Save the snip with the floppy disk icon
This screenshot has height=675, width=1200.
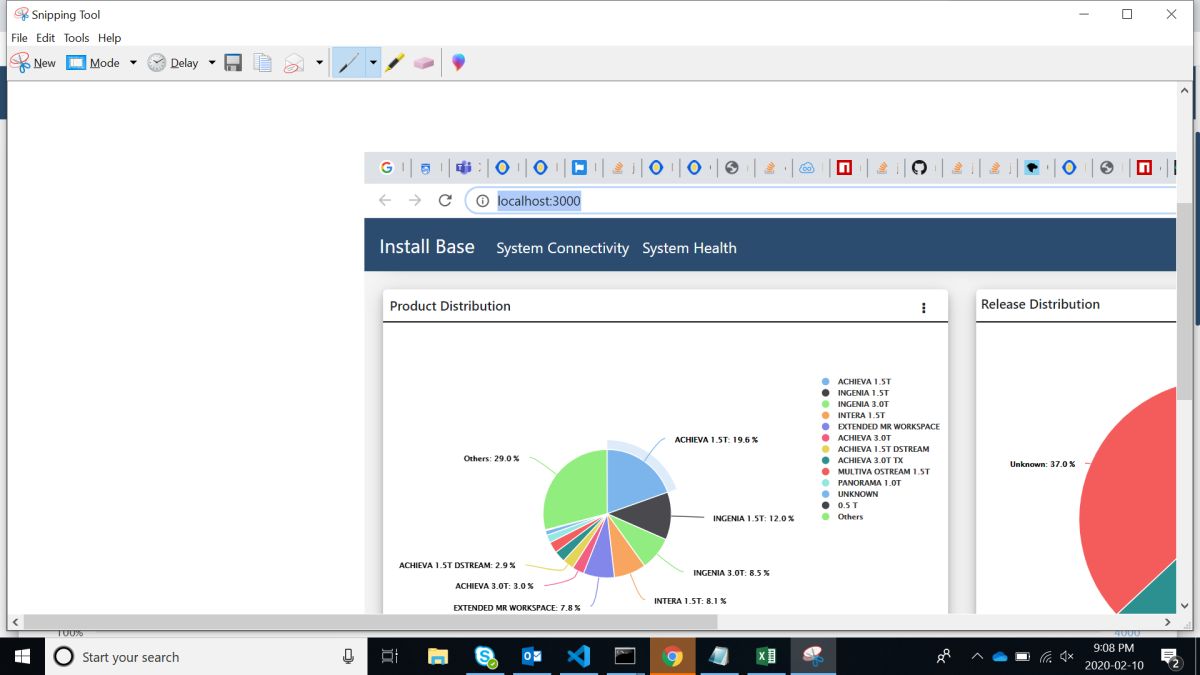[233, 62]
